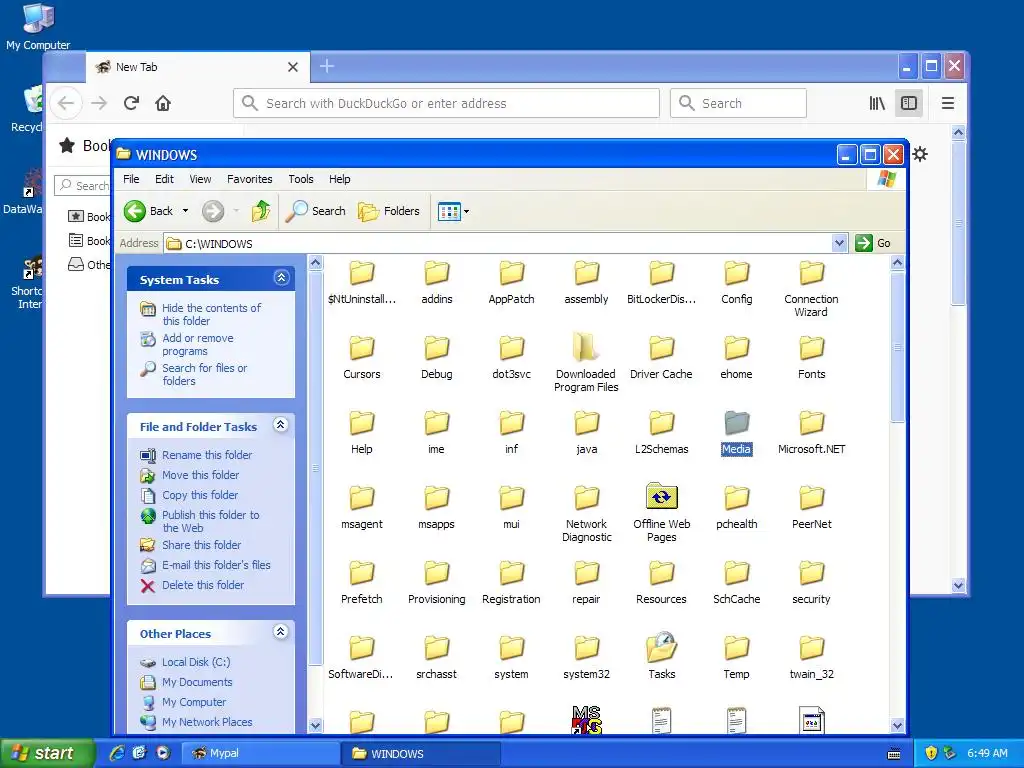Open Local Disk (C:) in Other Places
1024x768 pixels.
pyautogui.click(x=196, y=662)
